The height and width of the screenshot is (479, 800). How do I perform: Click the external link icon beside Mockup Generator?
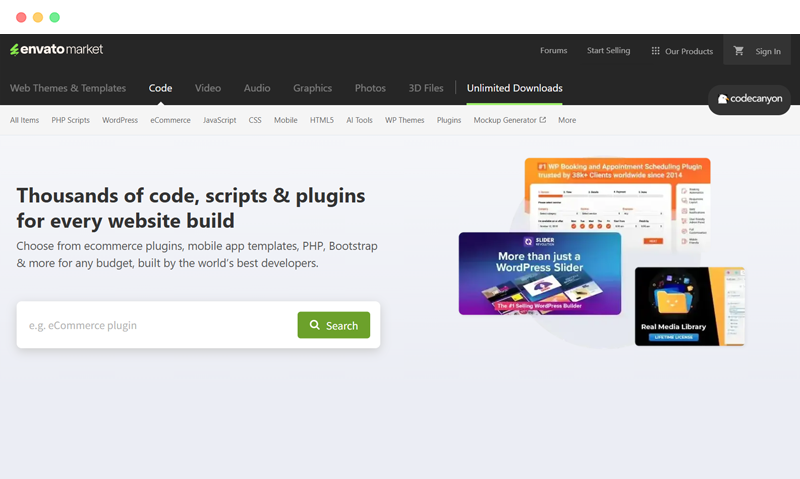(543, 120)
